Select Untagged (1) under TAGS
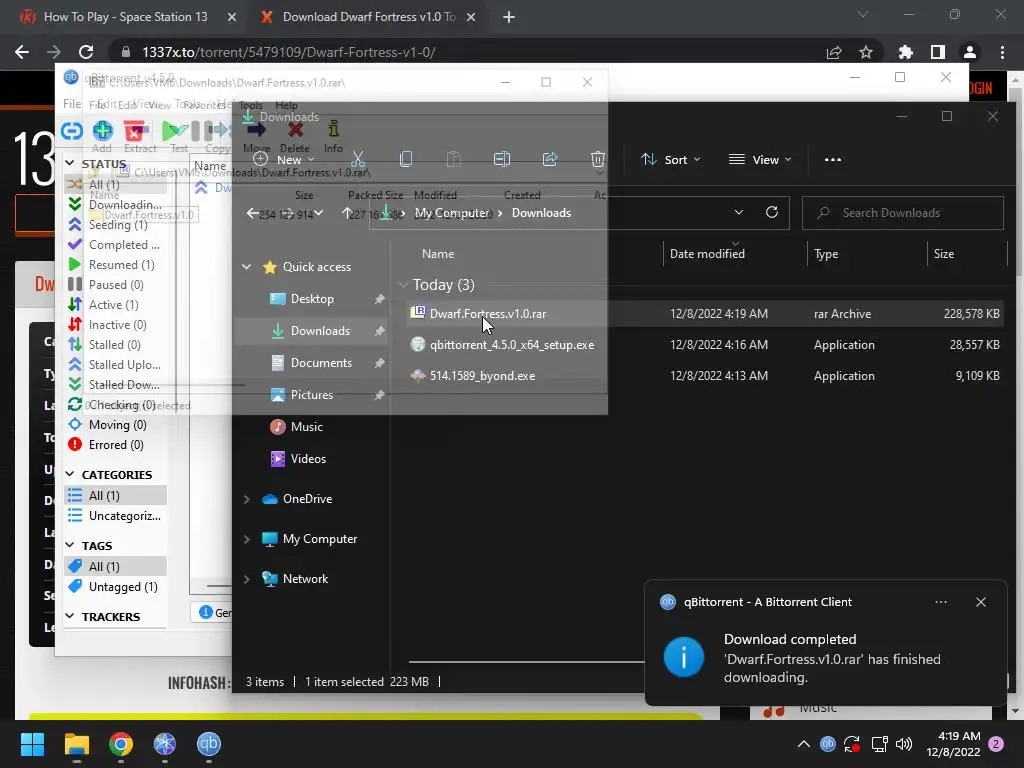This screenshot has width=1024, height=768. (123, 586)
